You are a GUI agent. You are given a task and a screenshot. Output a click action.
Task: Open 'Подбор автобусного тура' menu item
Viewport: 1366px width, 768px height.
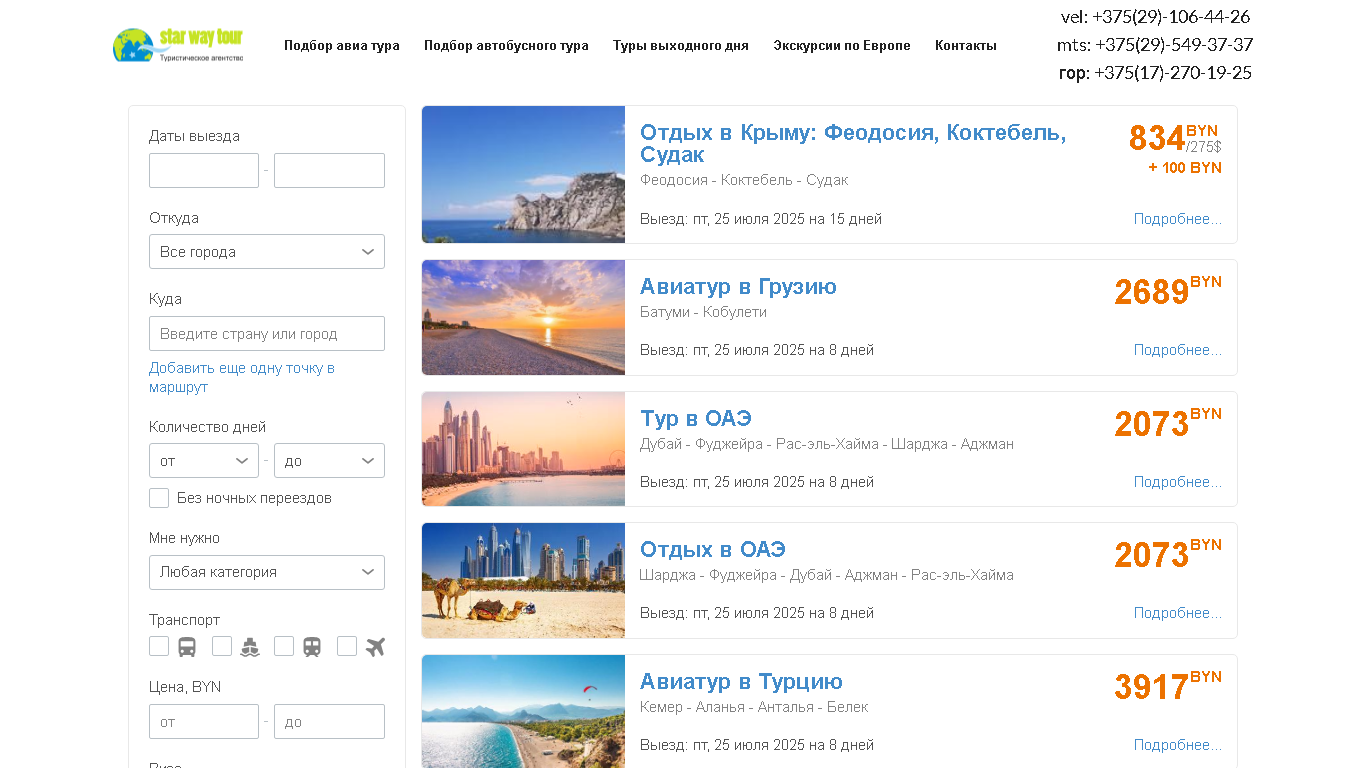(506, 45)
